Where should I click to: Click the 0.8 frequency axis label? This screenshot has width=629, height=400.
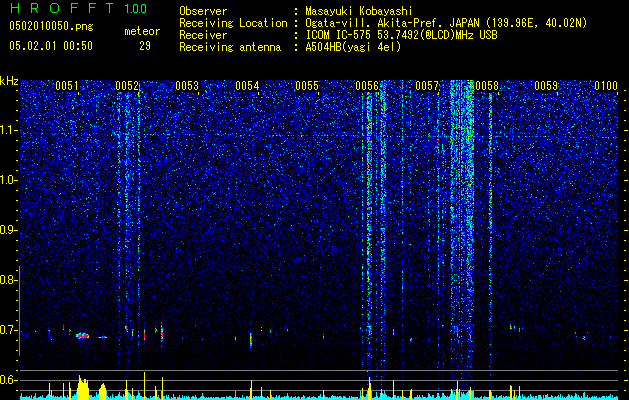tap(9, 280)
